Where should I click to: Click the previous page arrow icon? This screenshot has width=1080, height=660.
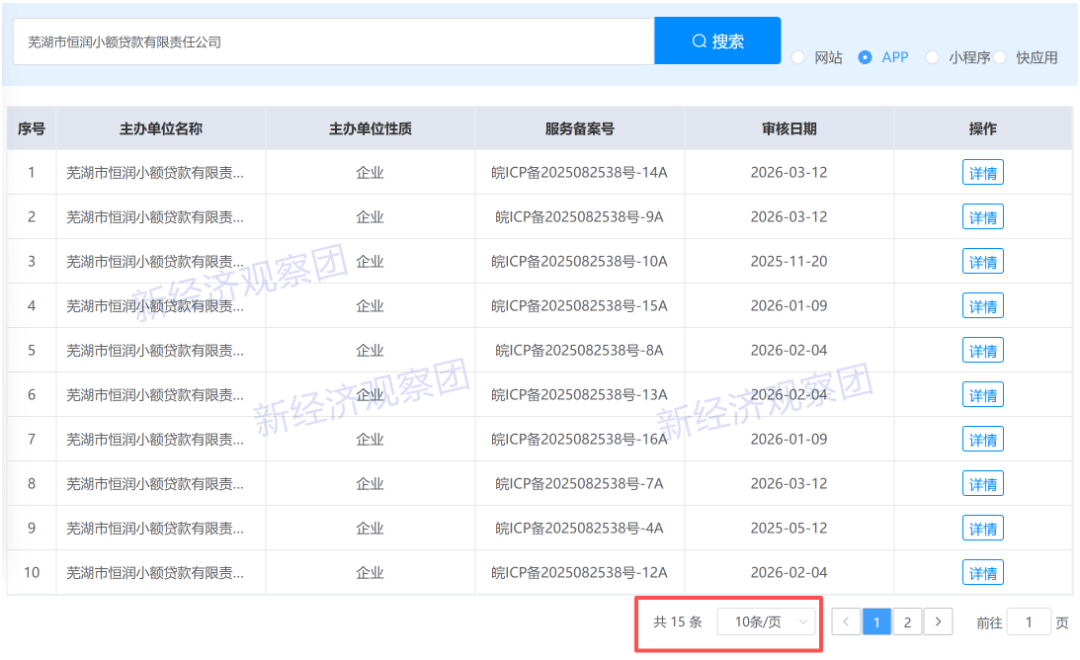point(846,621)
